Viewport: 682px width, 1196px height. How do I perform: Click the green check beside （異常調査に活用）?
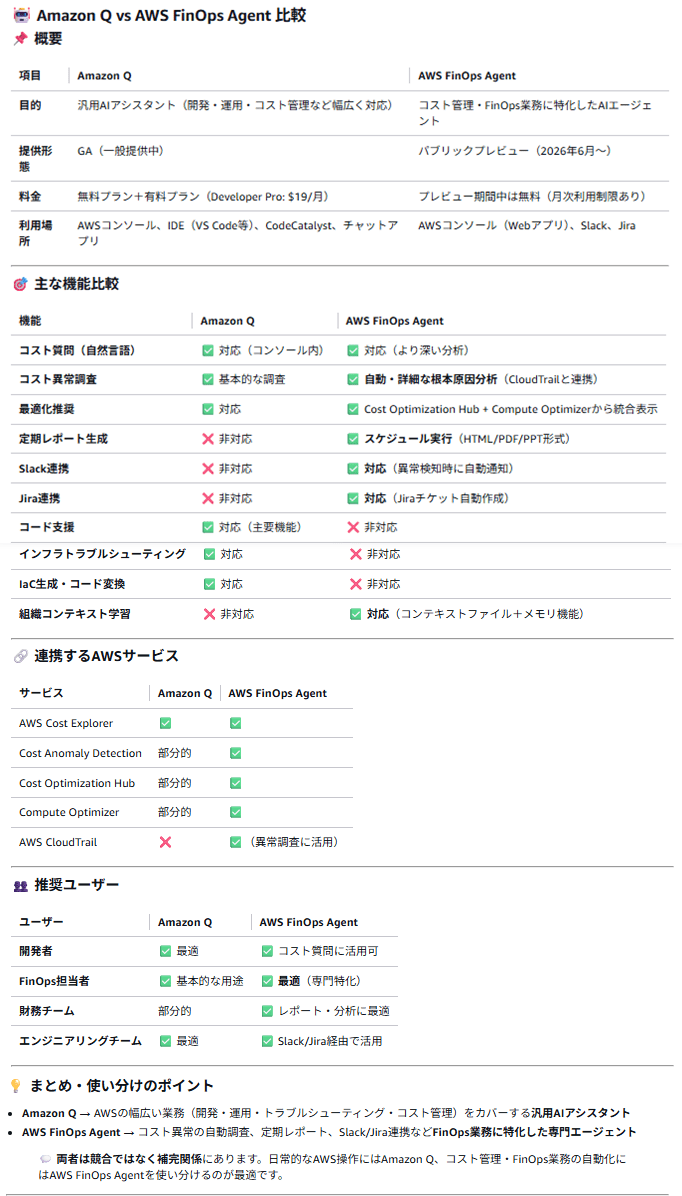235,842
